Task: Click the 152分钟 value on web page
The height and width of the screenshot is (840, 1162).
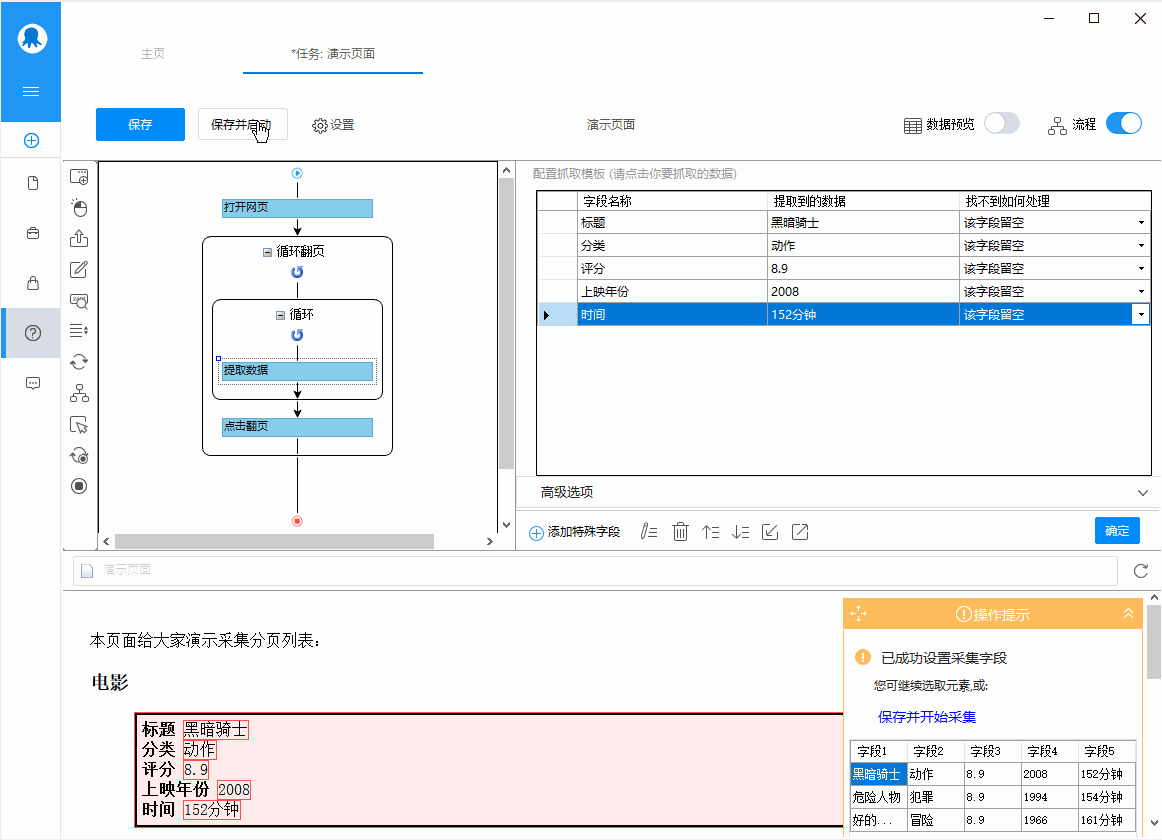Action: point(211,810)
